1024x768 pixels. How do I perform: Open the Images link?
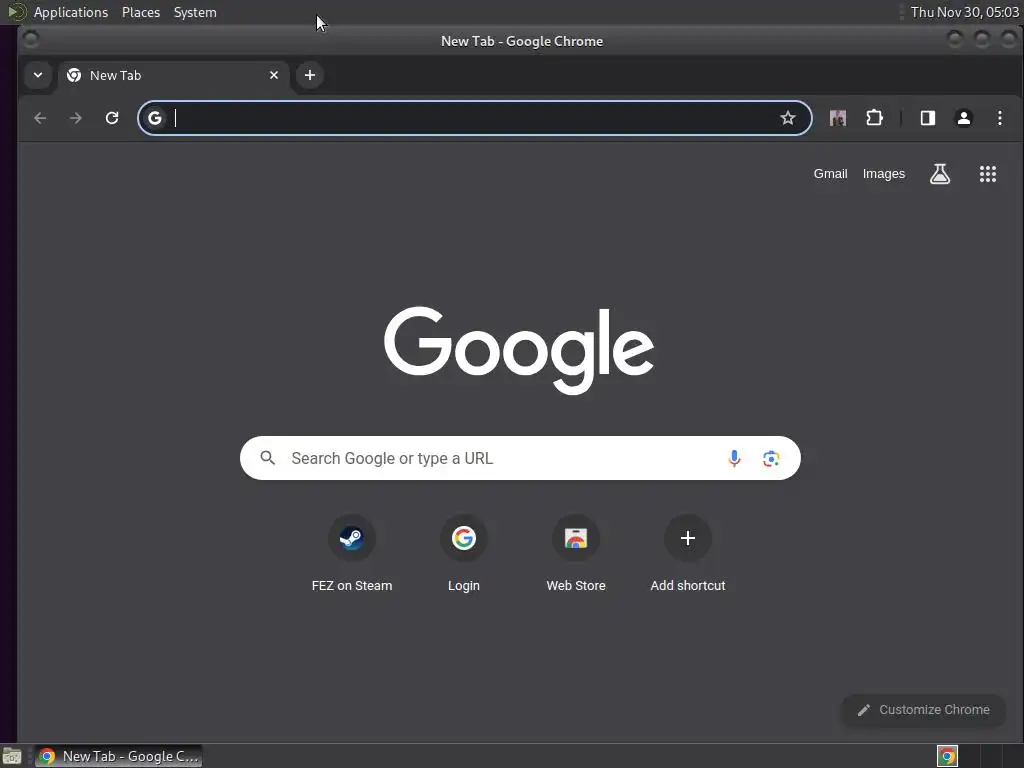pyautogui.click(x=884, y=174)
